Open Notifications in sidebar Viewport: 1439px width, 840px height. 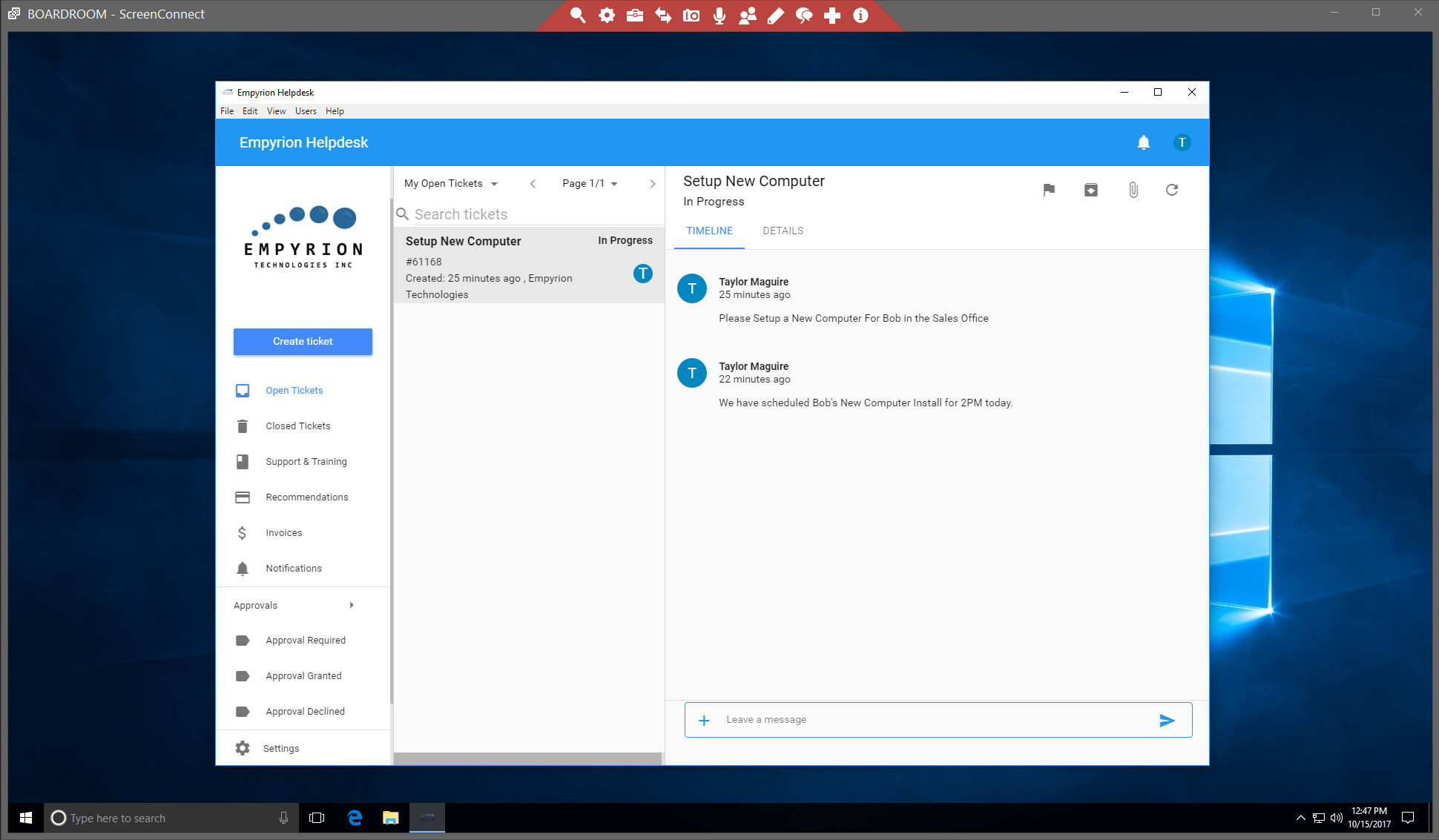click(294, 568)
